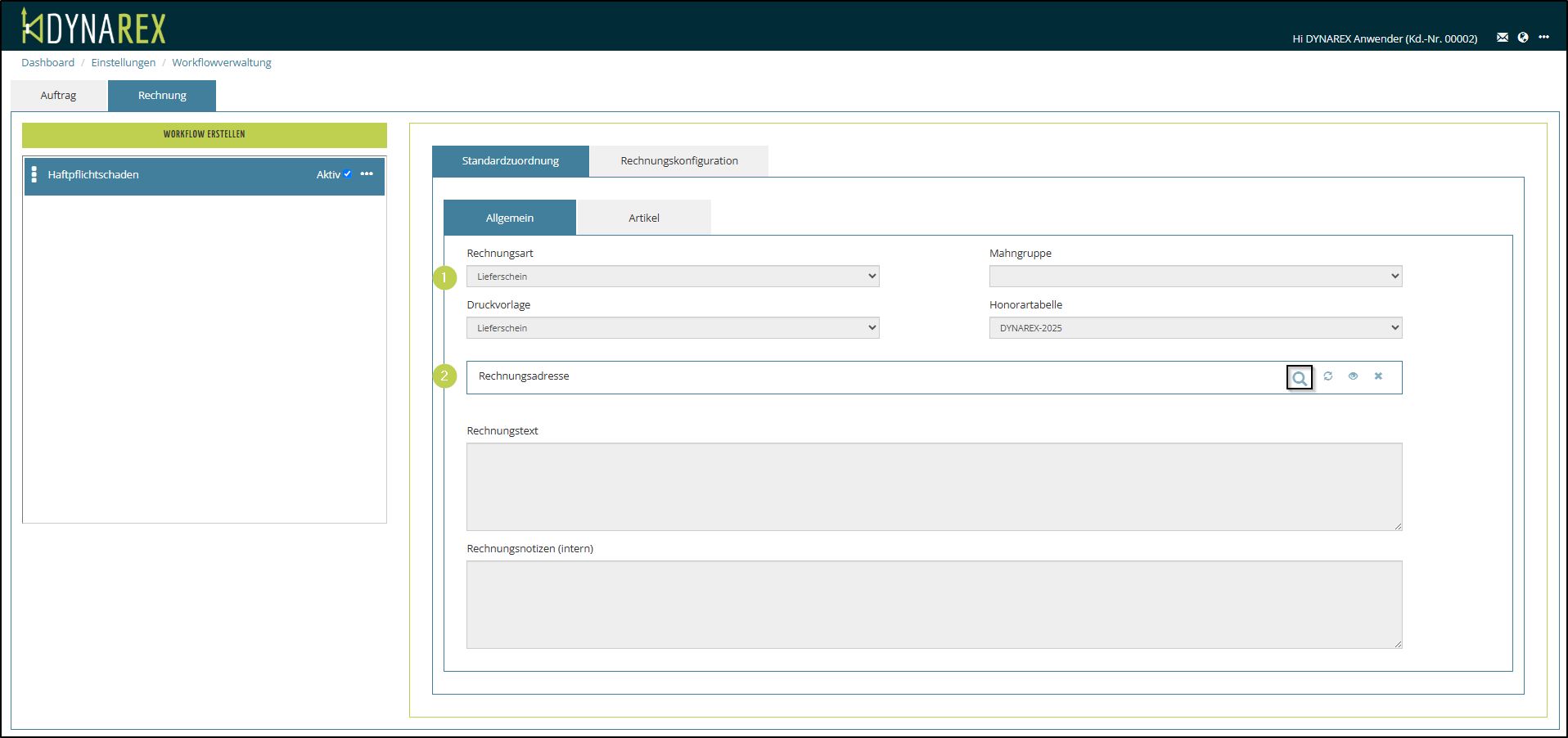This screenshot has height=738, width=1568.
Task: Open the header three-dots menu
Action: pos(1543,38)
